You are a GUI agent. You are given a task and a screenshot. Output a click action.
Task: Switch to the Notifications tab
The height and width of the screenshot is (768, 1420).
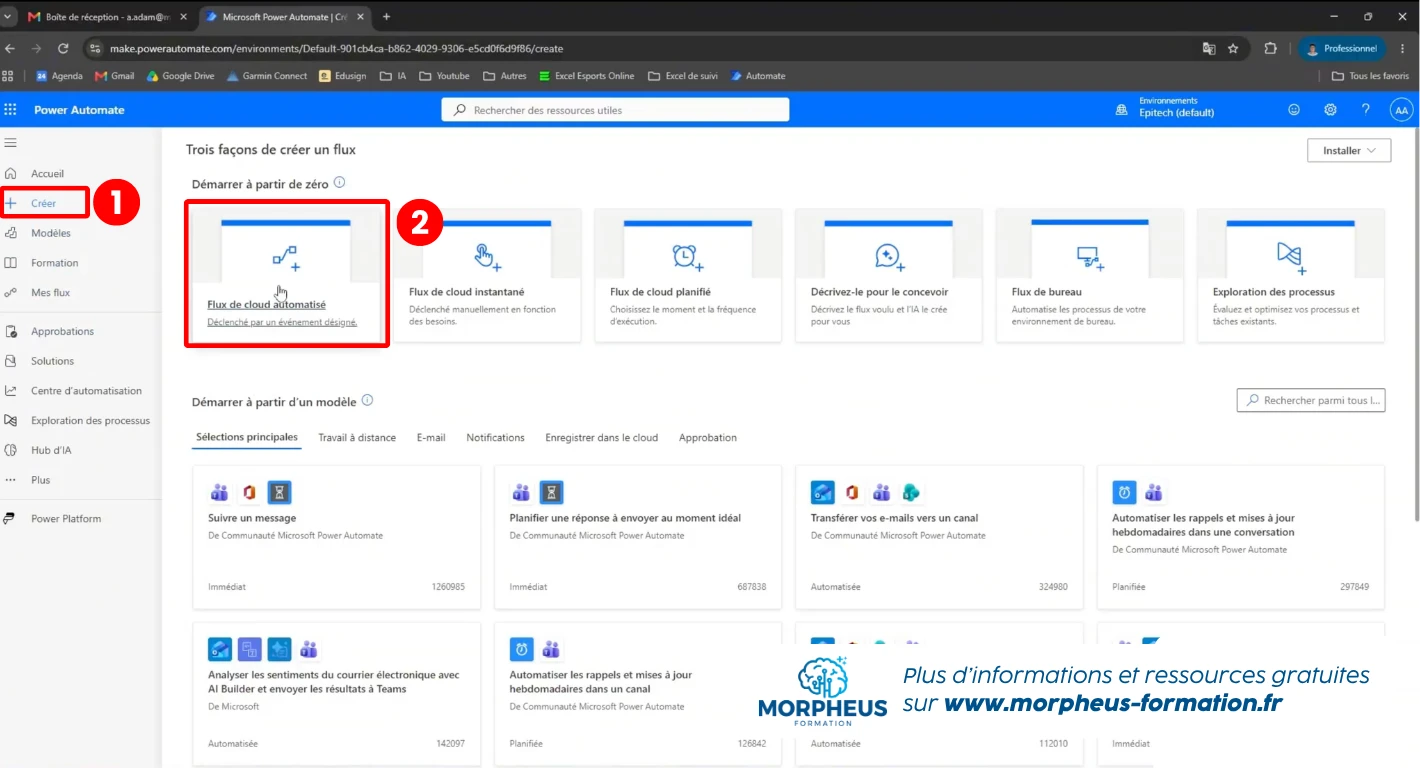(x=495, y=438)
